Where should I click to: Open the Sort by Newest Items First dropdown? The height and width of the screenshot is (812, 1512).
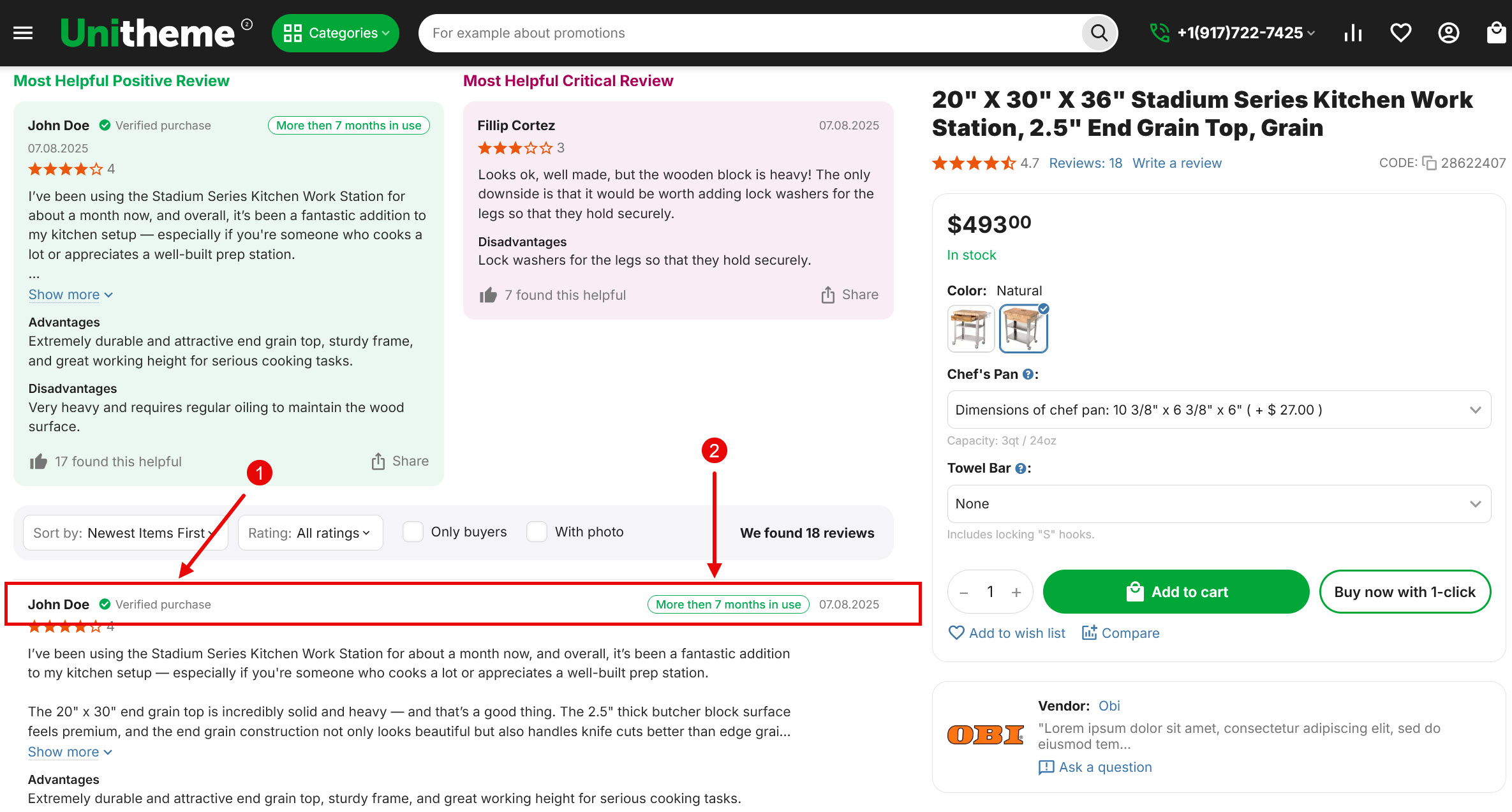(125, 533)
